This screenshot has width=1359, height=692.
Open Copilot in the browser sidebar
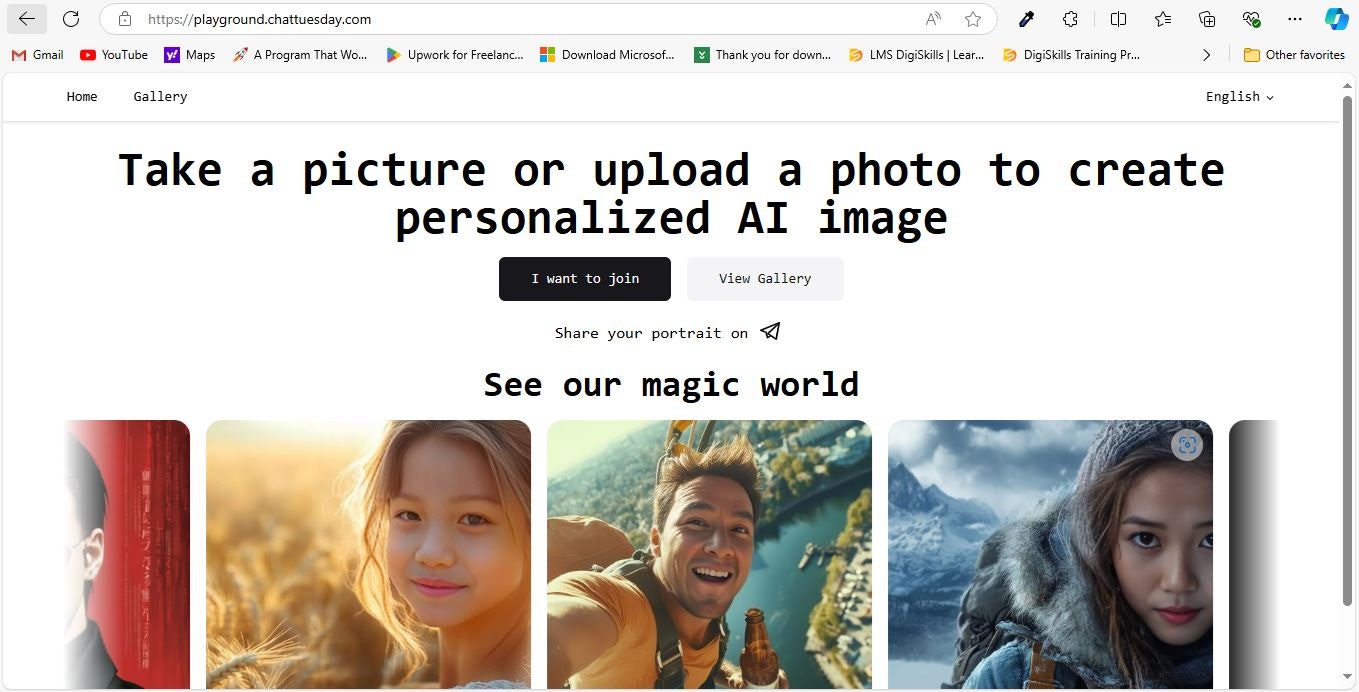coord(1336,19)
